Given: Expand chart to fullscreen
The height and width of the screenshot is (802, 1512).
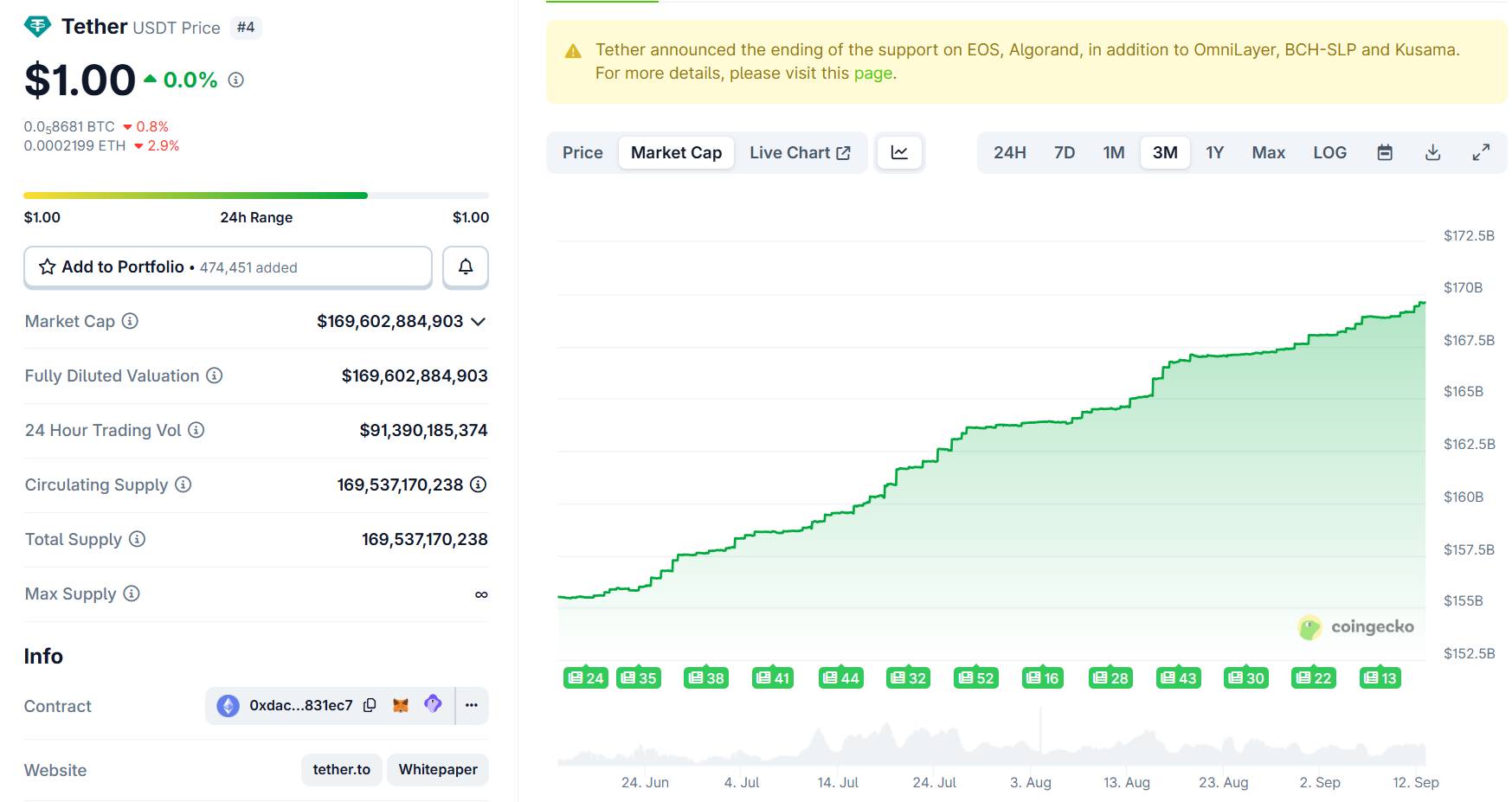Looking at the screenshot, I should pos(1482,152).
